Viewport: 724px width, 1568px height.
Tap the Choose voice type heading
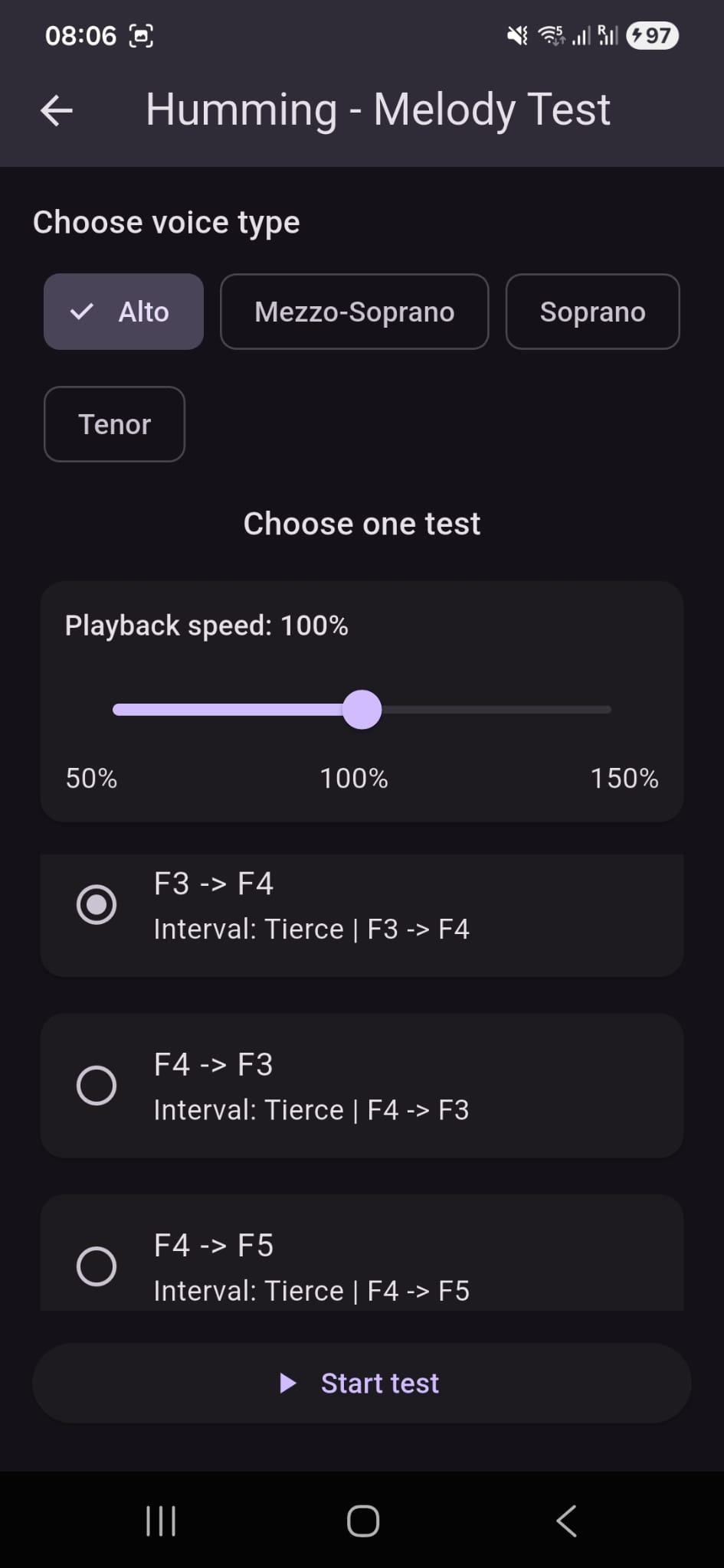coord(165,222)
